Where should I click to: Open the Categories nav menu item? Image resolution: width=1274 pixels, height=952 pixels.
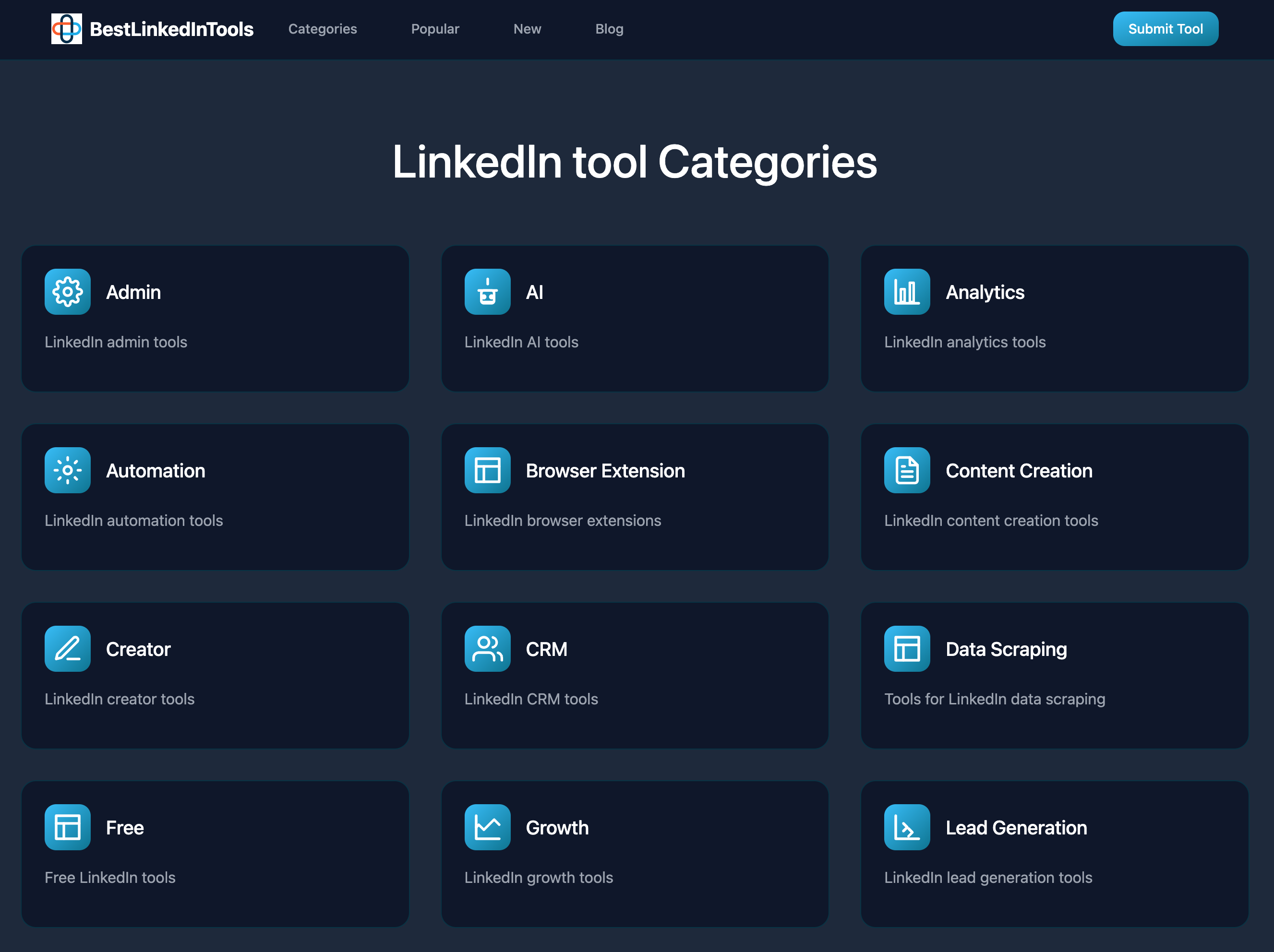[323, 29]
